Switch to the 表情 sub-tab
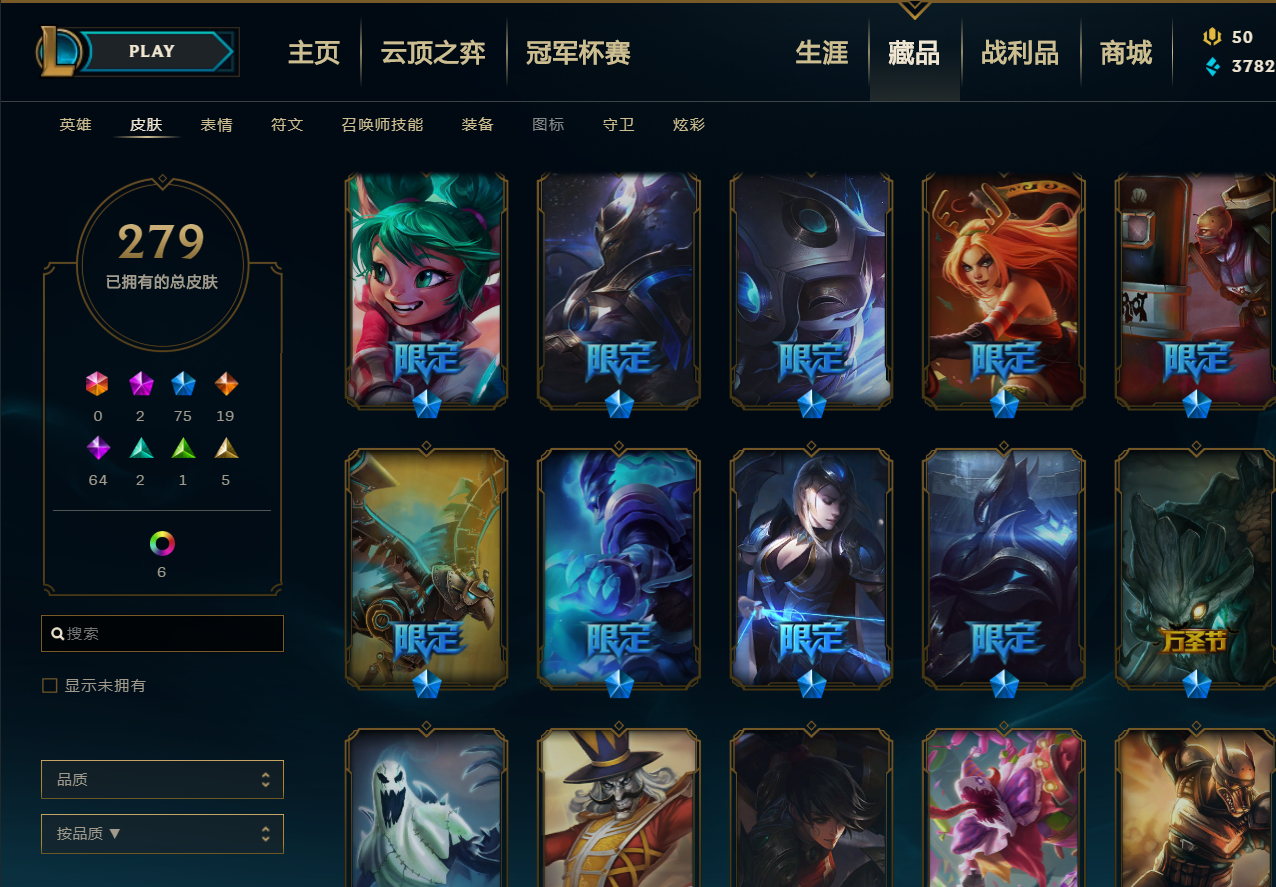This screenshot has width=1276, height=887. click(x=216, y=125)
